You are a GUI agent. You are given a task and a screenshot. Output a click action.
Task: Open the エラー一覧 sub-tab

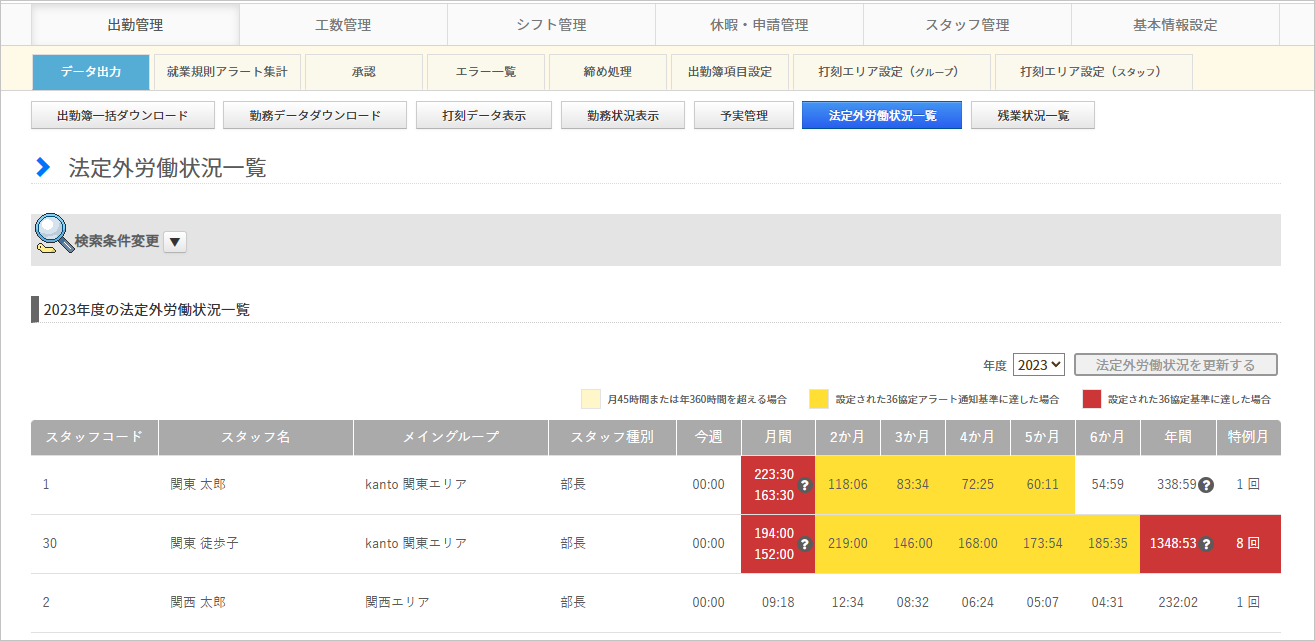coord(486,72)
